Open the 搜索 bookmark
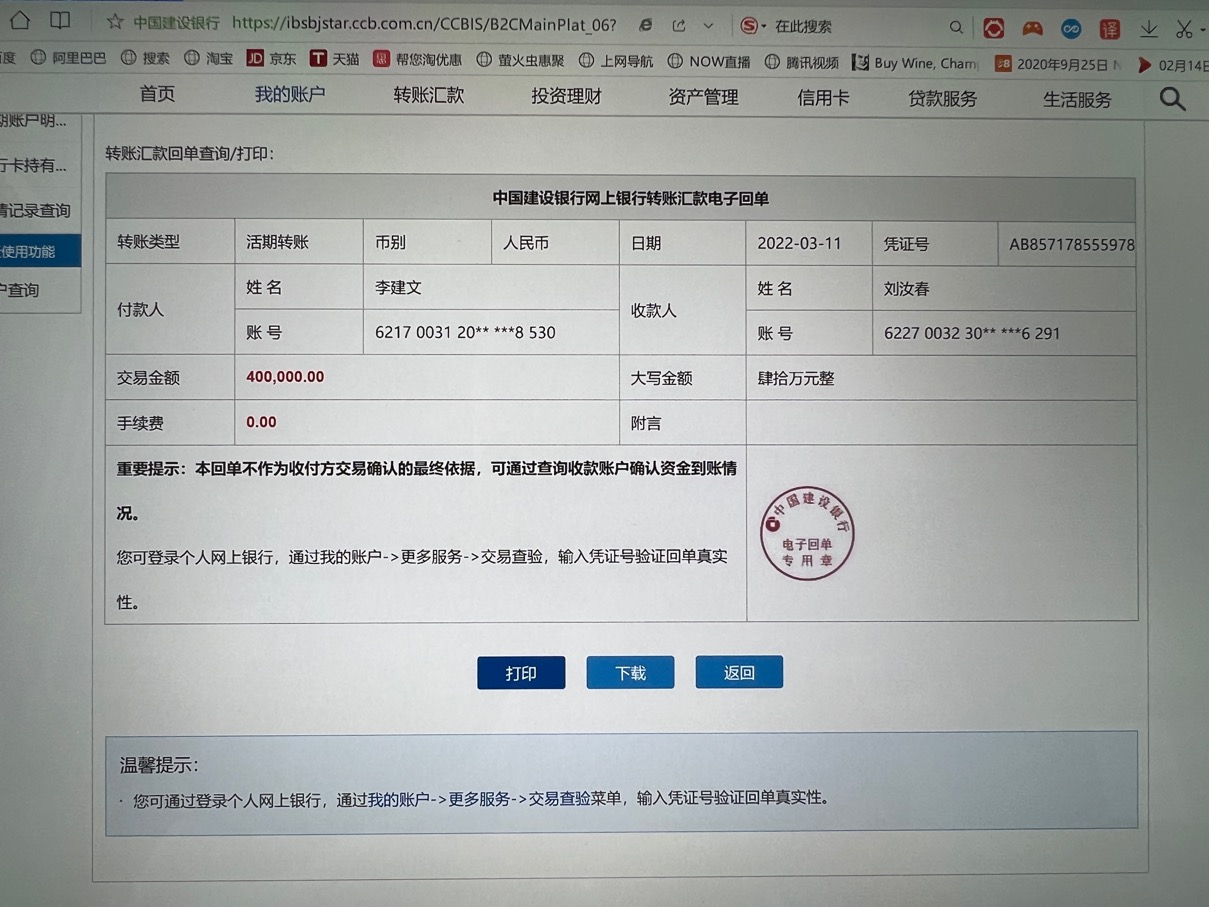 tap(145, 59)
